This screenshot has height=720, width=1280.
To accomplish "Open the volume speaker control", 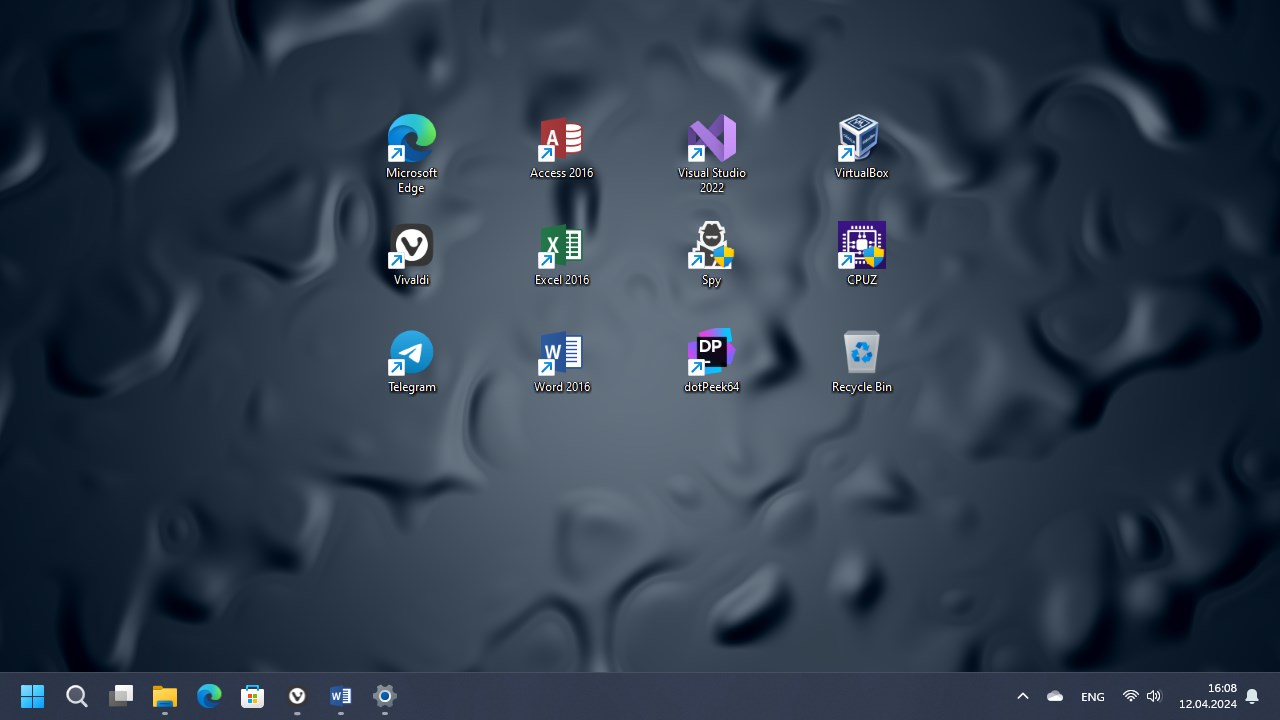I will [x=1154, y=696].
